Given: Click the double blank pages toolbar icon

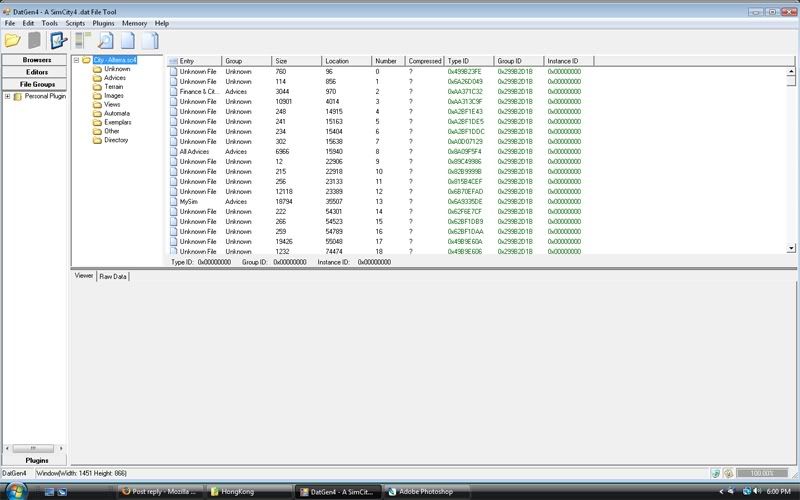Looking at the screenshot, I should [x=150, y=40].
